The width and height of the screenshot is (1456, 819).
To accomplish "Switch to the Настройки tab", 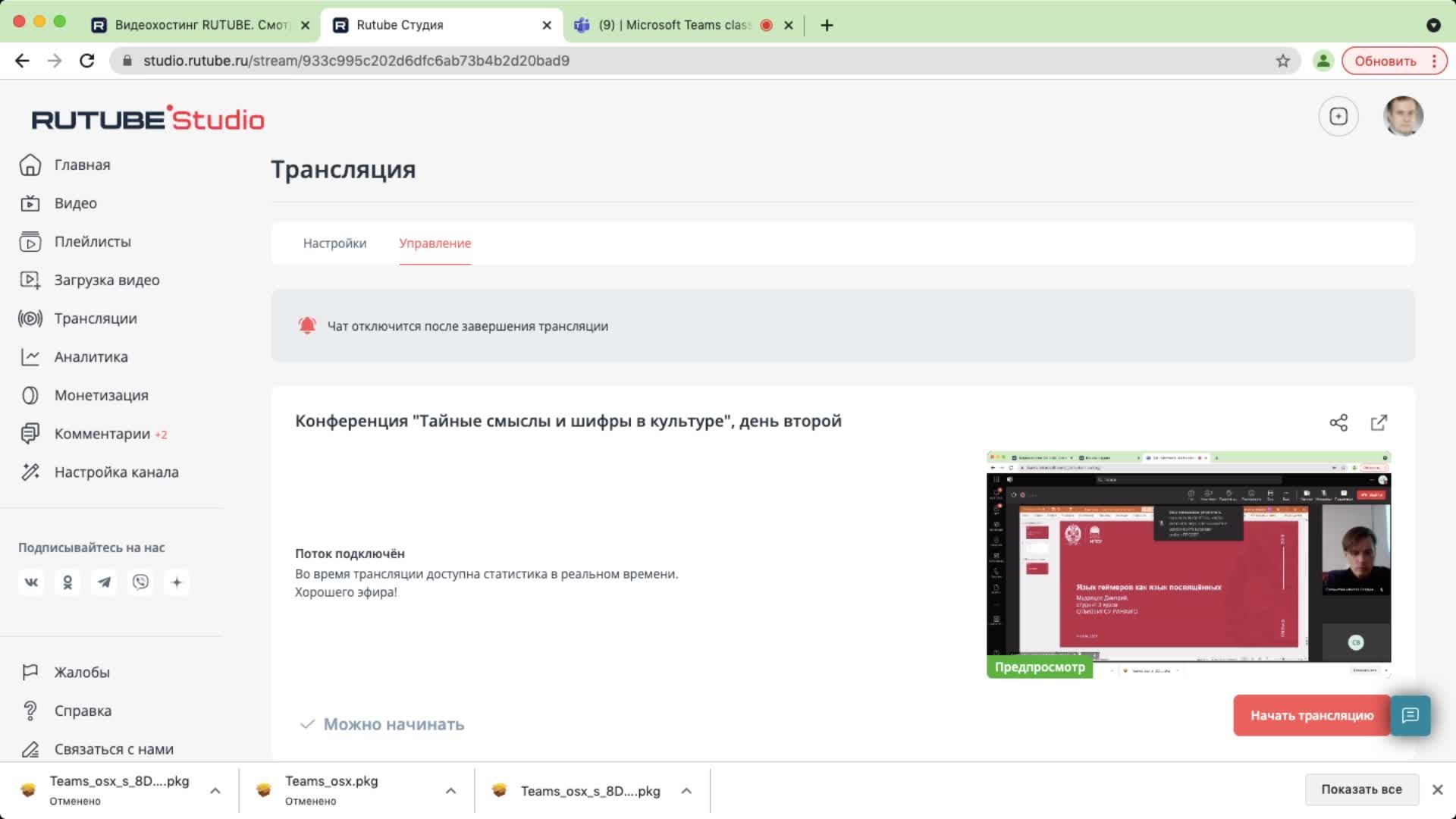I will point(334,243).
